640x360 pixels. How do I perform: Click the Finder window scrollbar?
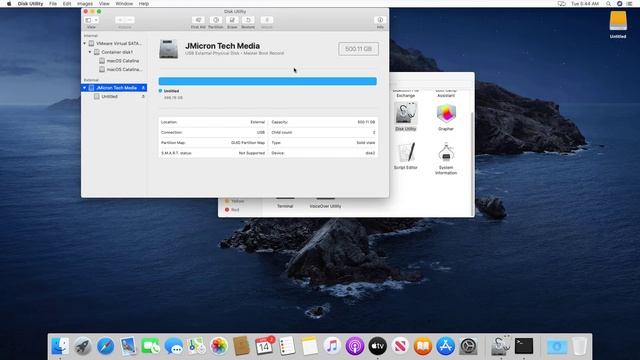[473, 163]
